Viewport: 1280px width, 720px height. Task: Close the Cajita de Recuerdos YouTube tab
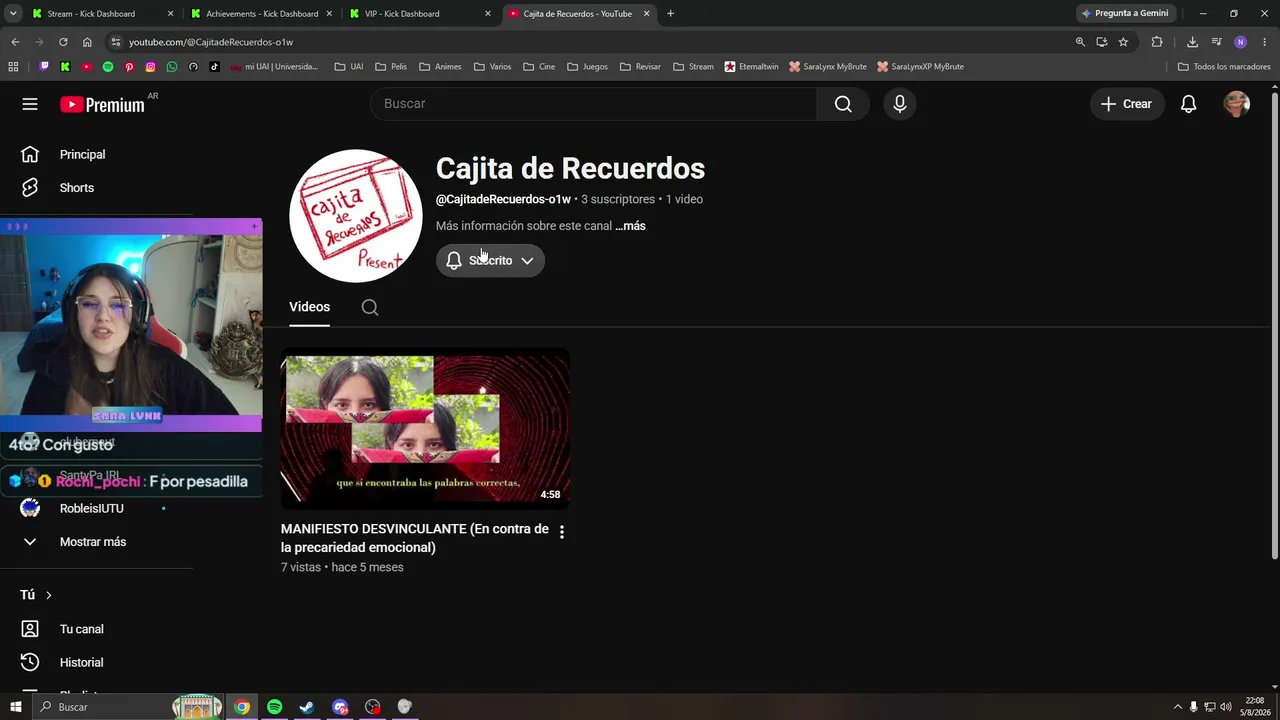coord(646,14)
